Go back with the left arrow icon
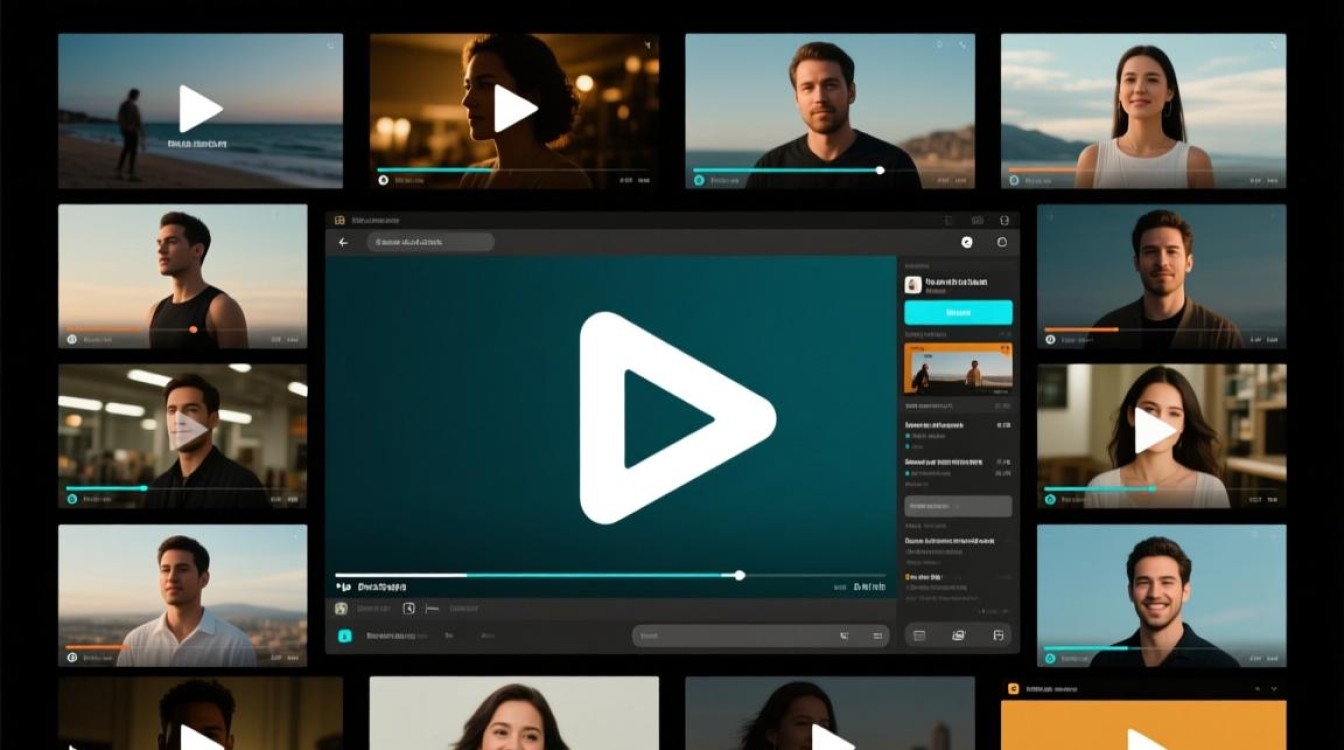1344x750 pixels. coord(344,242)
